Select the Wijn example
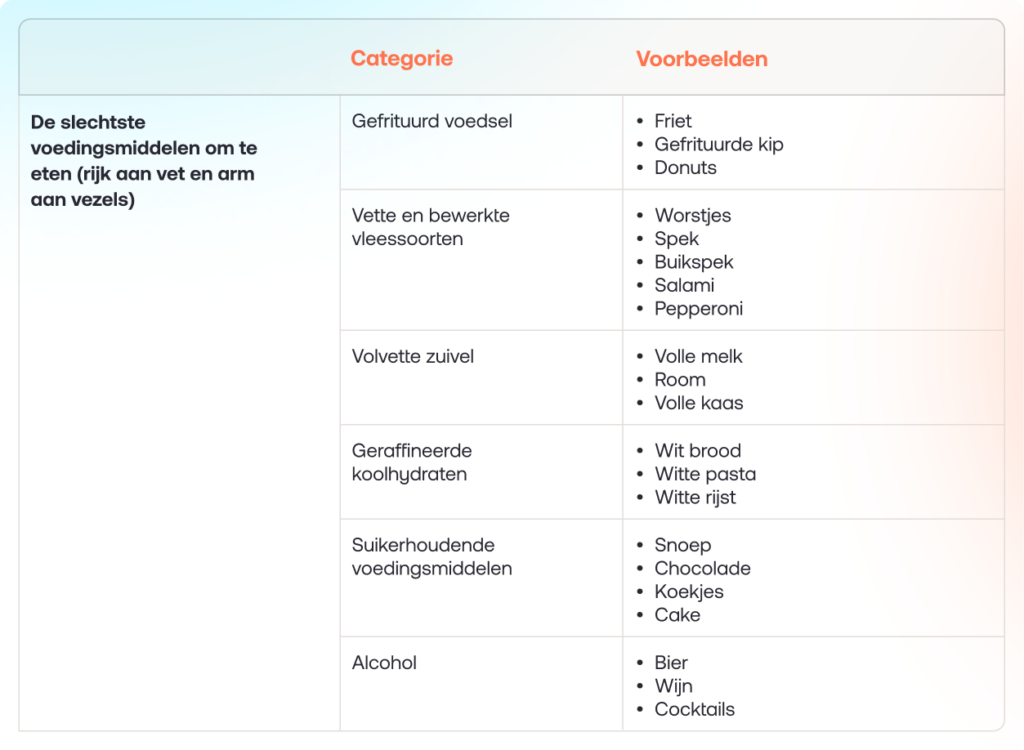 click(673, 686)
